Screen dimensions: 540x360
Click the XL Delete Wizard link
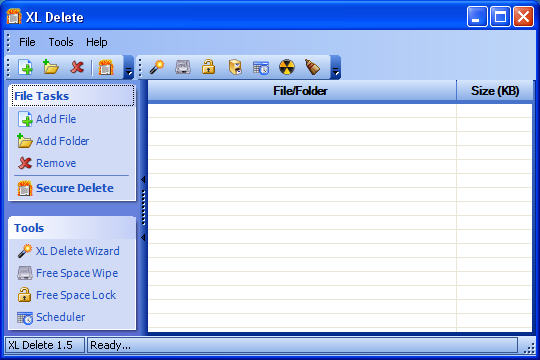(77, 251)
